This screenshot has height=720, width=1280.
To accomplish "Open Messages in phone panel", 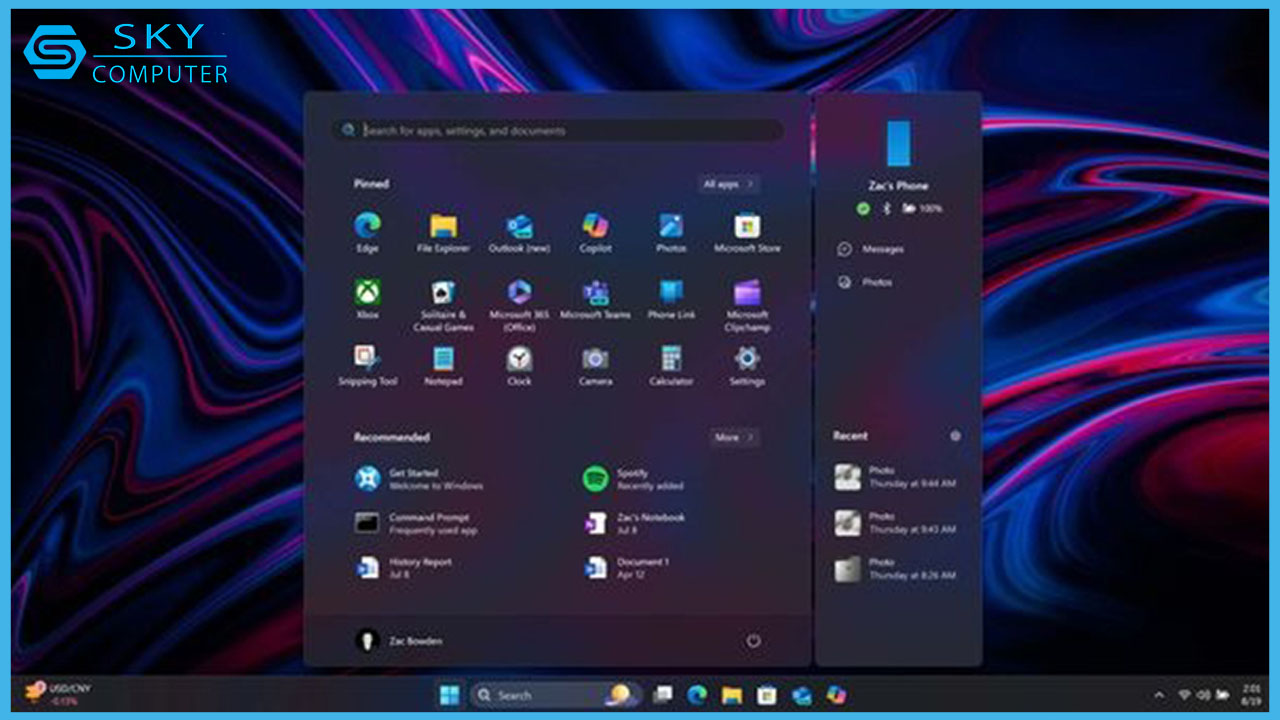I will tap(871, 249).
